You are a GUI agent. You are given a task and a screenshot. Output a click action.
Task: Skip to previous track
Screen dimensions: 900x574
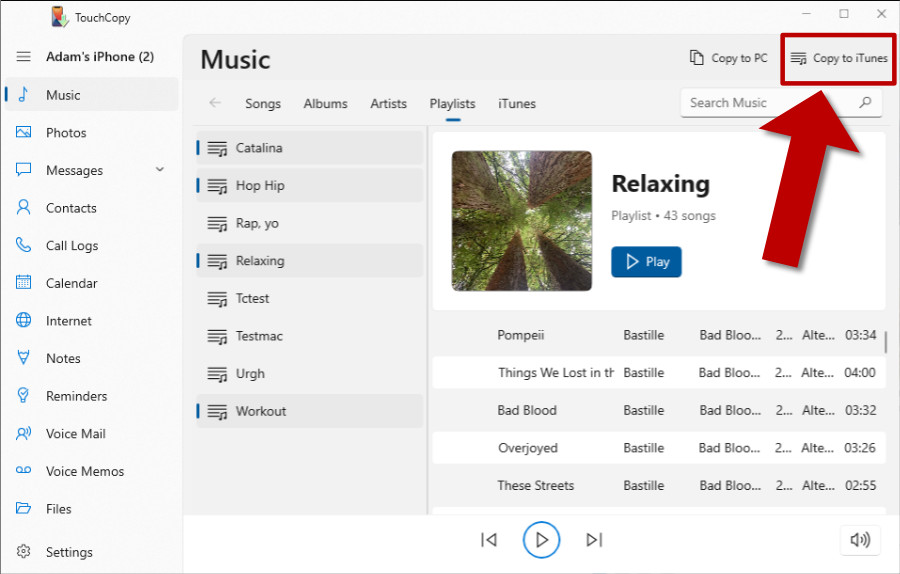489,540
